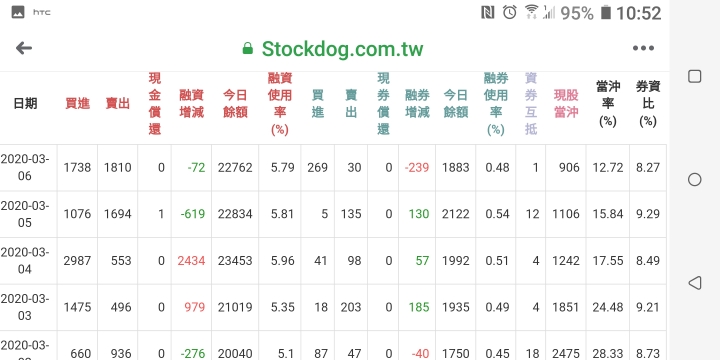The width and height of the screenshot is (720, 360).
Task: Tap the 2020-03-04 date row cell
Action: click(x=25, y=261)
